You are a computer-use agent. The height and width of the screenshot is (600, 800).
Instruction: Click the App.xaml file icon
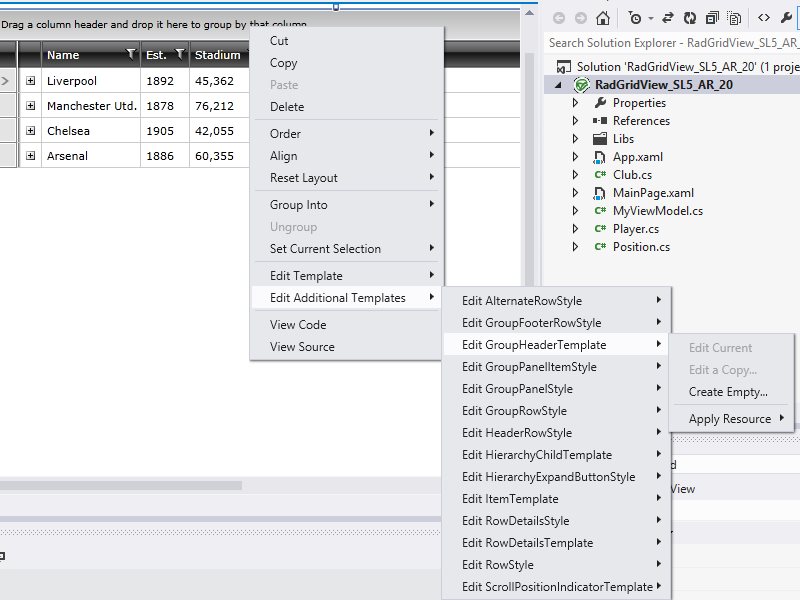pyautogui.click(x=600, y=157)
